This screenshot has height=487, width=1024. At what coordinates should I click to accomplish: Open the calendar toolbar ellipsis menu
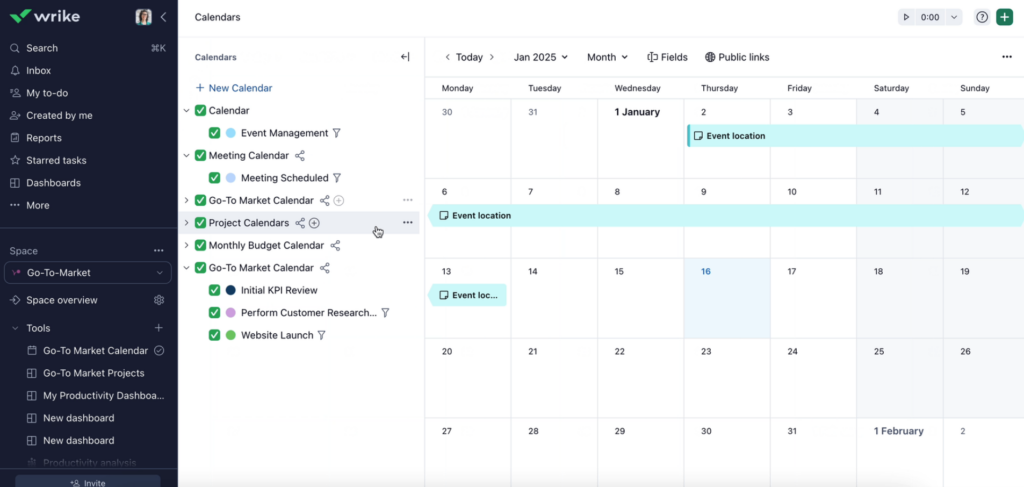1006,57
